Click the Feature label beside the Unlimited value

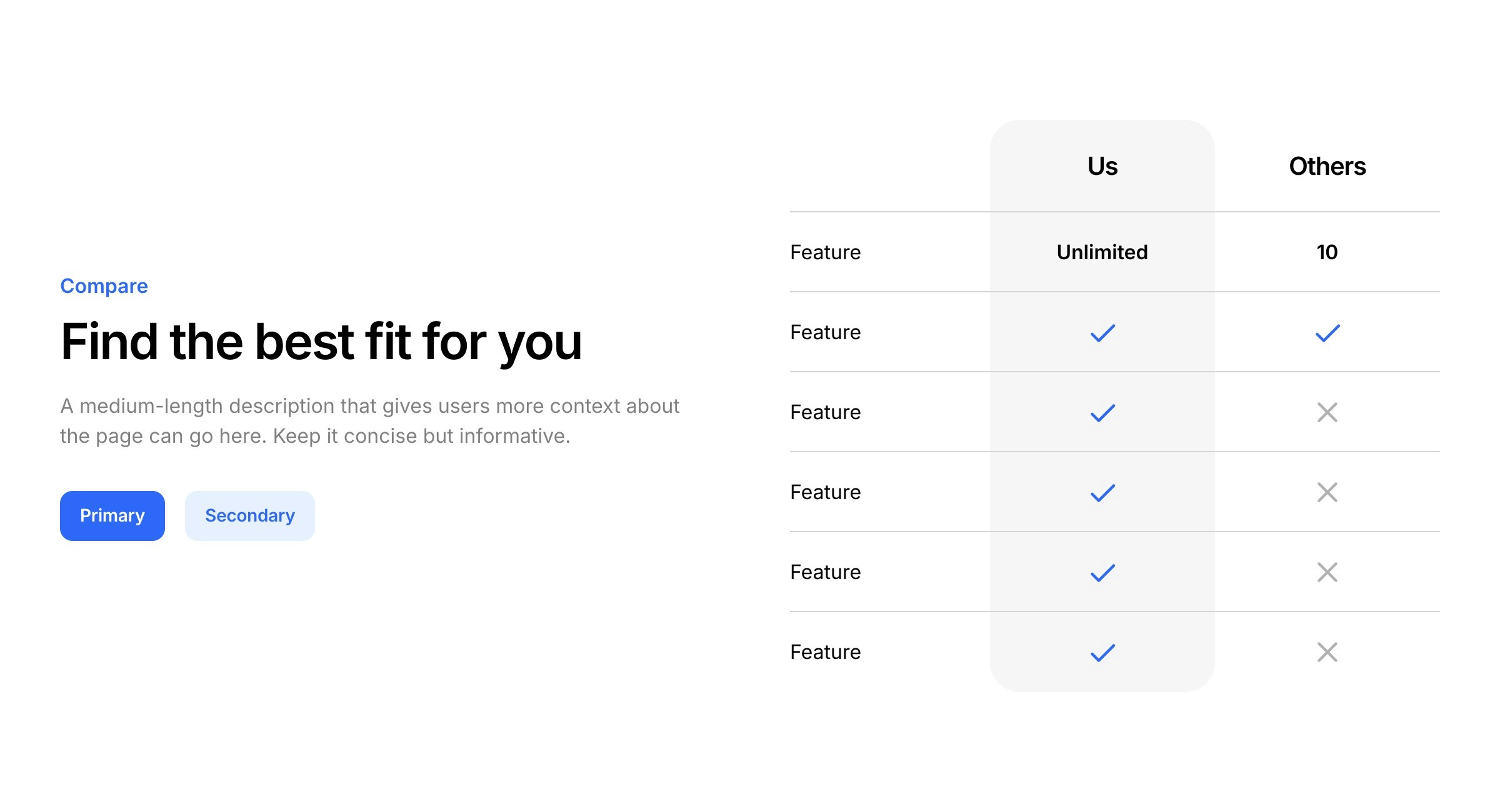click(x=825, y=252)
